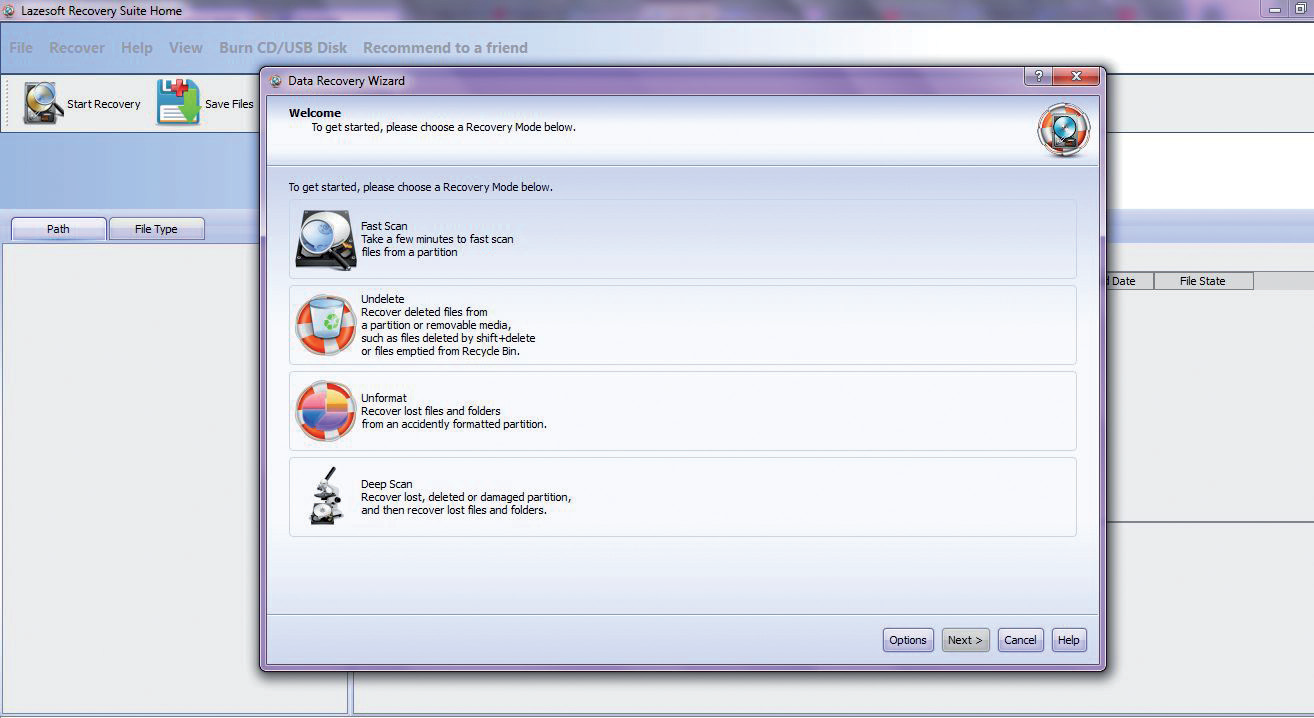Click the Save Files floppy disk icon

click(178, 103)
